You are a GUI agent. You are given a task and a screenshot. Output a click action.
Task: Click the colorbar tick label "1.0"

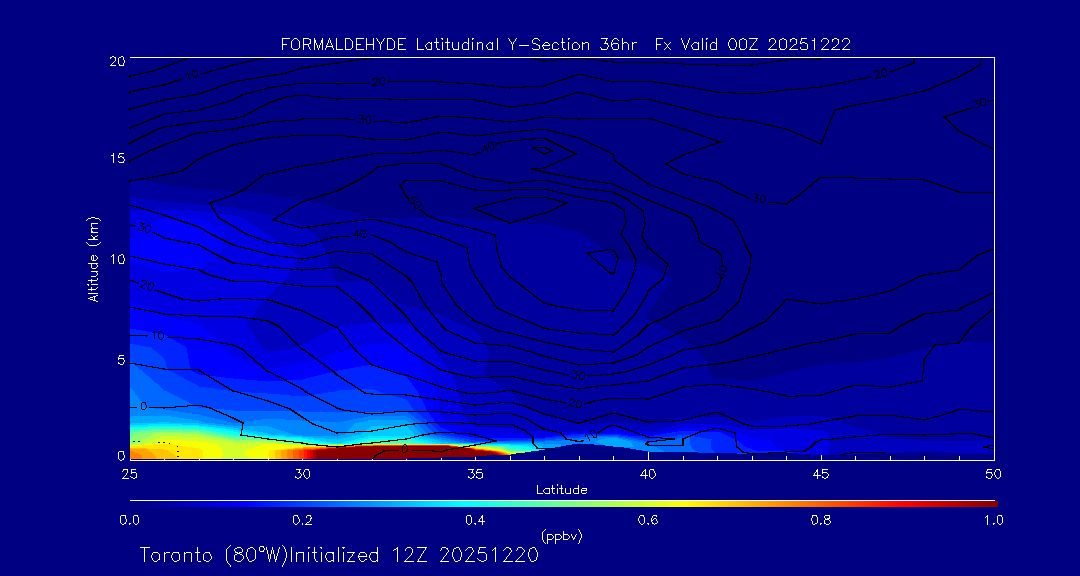pyautogui.click(x=993, y=520)
